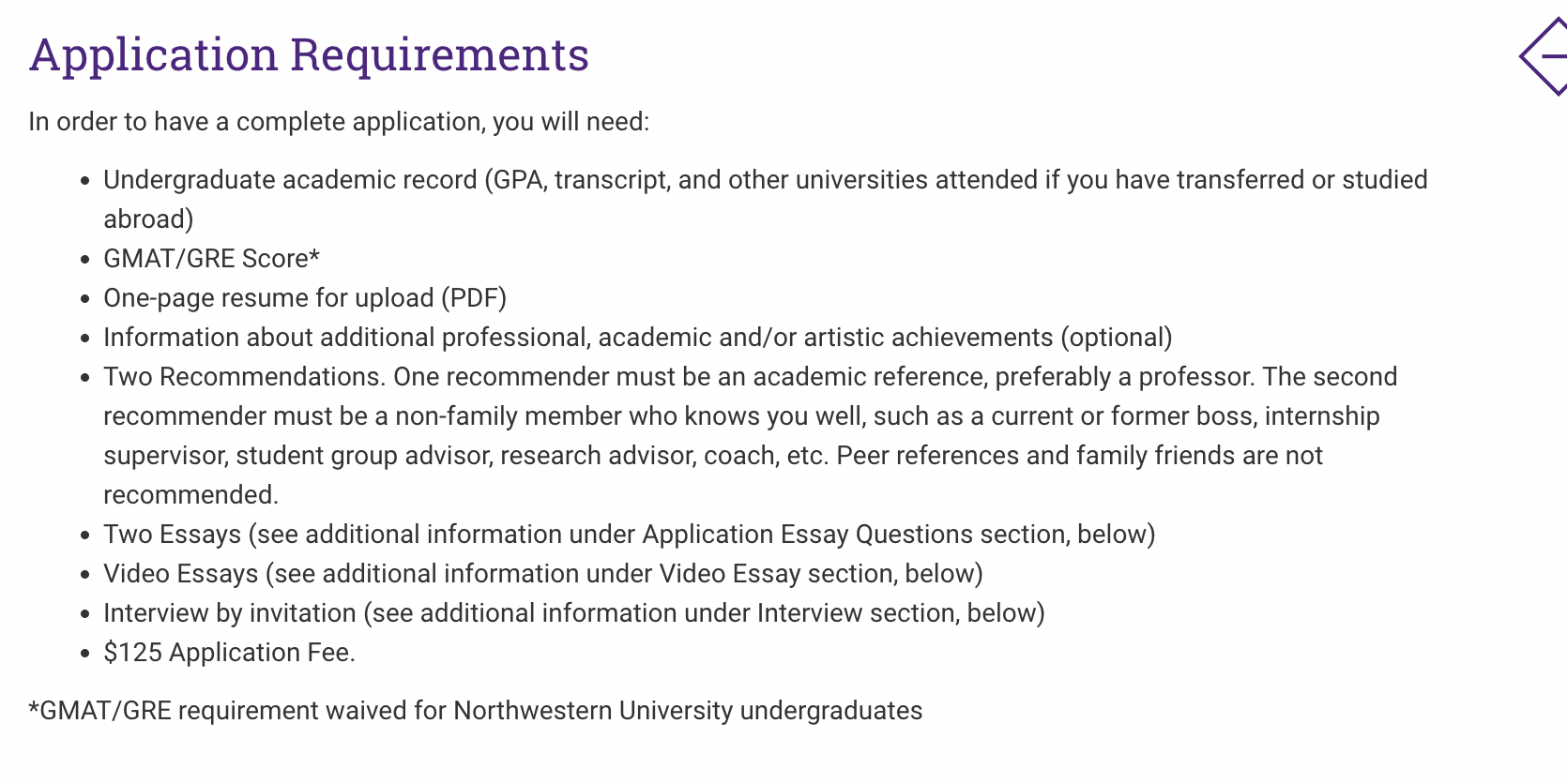The height and width of the screenshot is (784, 1567).
Task: Click the asterisk after GMAT/GRE Score
Action: 315,256
